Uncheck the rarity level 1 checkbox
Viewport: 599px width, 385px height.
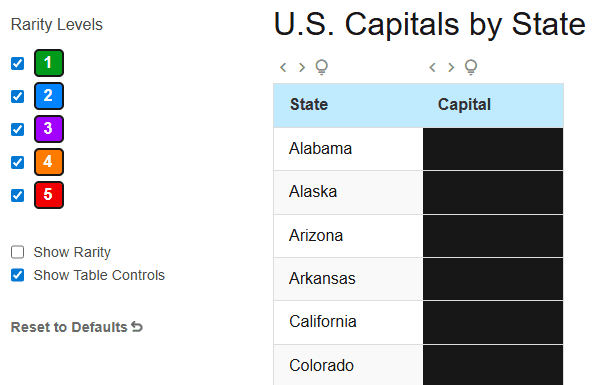pos(18,63)
